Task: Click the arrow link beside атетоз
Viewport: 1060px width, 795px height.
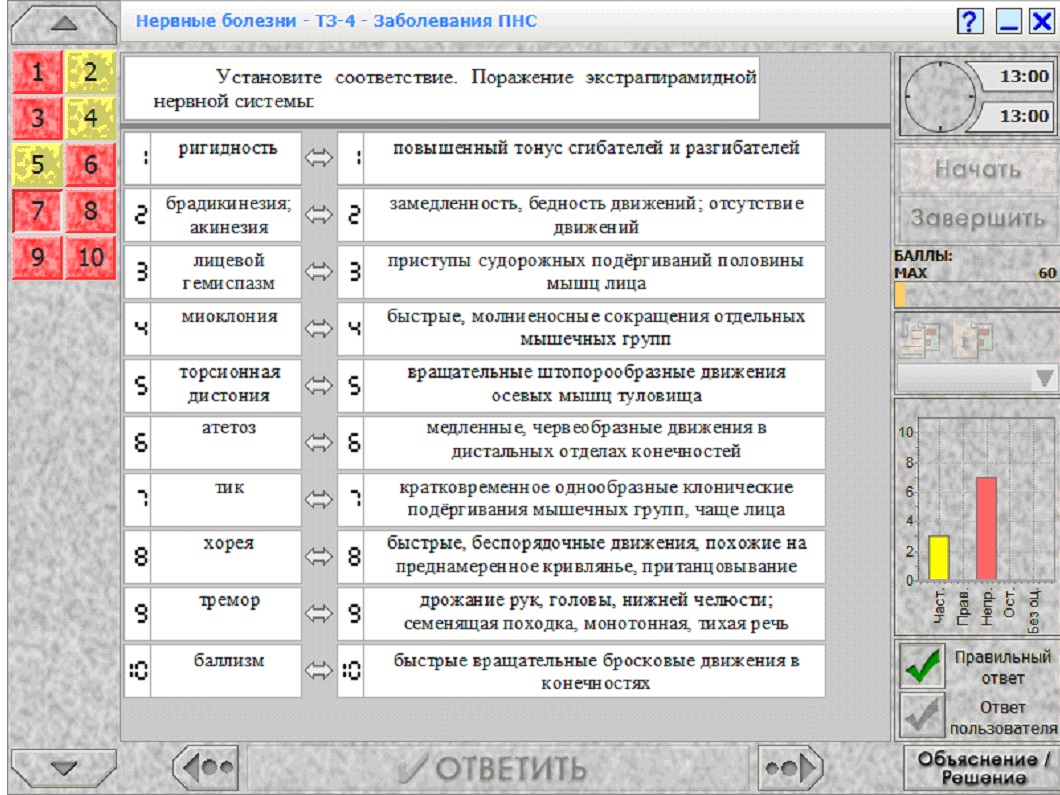Action: [x=318, y=443]
